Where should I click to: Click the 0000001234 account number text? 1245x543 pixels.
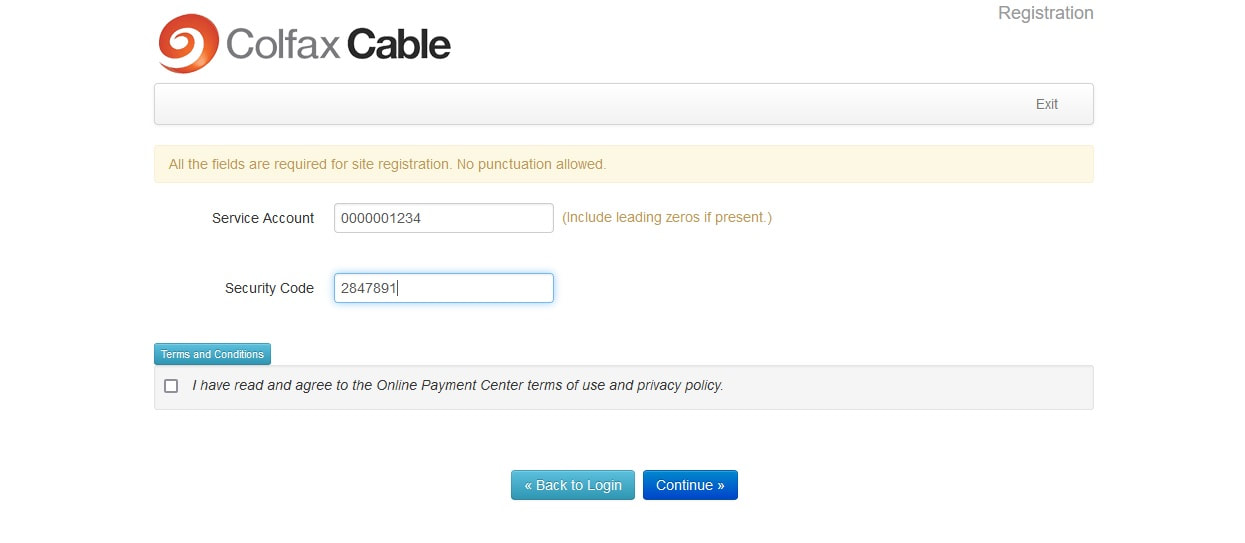click(x=381, y=218)
